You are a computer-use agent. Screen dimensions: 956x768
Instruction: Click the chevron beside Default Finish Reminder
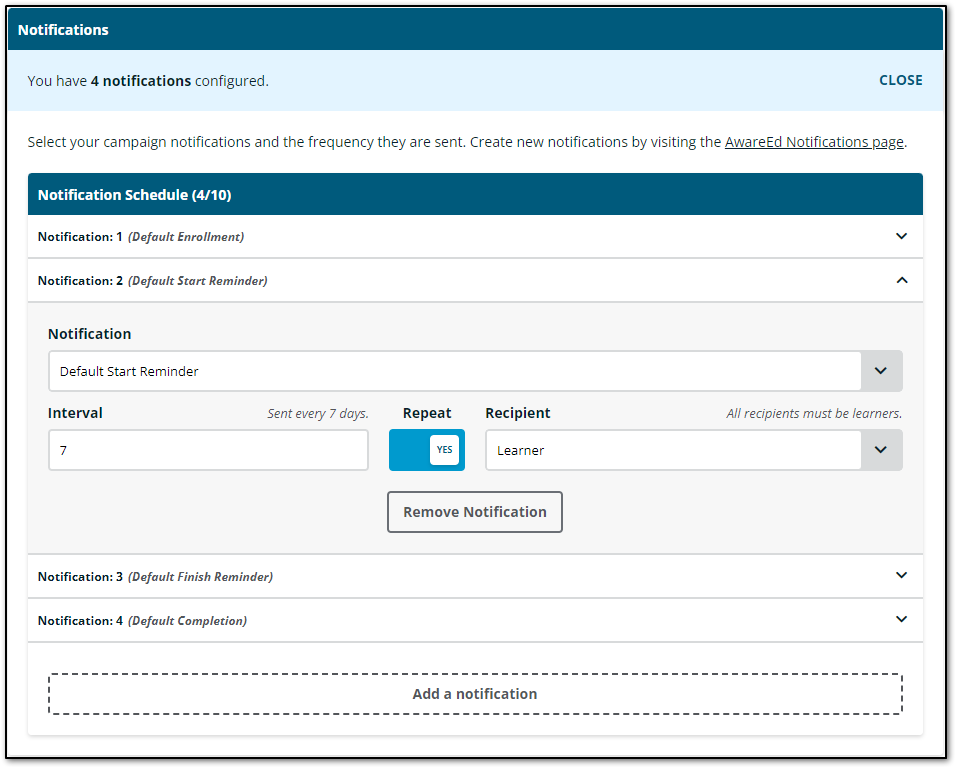coord(901,576)
